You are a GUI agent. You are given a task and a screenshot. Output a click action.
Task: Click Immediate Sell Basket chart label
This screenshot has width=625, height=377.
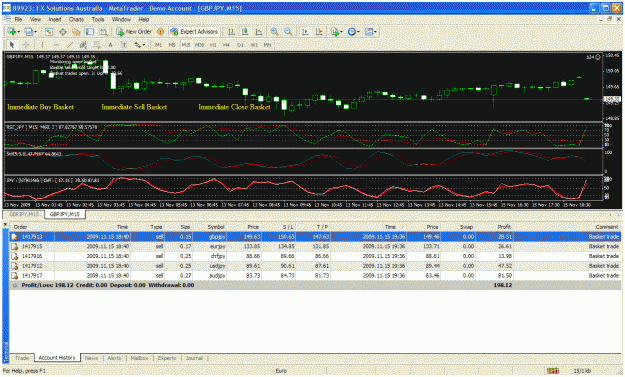click(134, 107)
